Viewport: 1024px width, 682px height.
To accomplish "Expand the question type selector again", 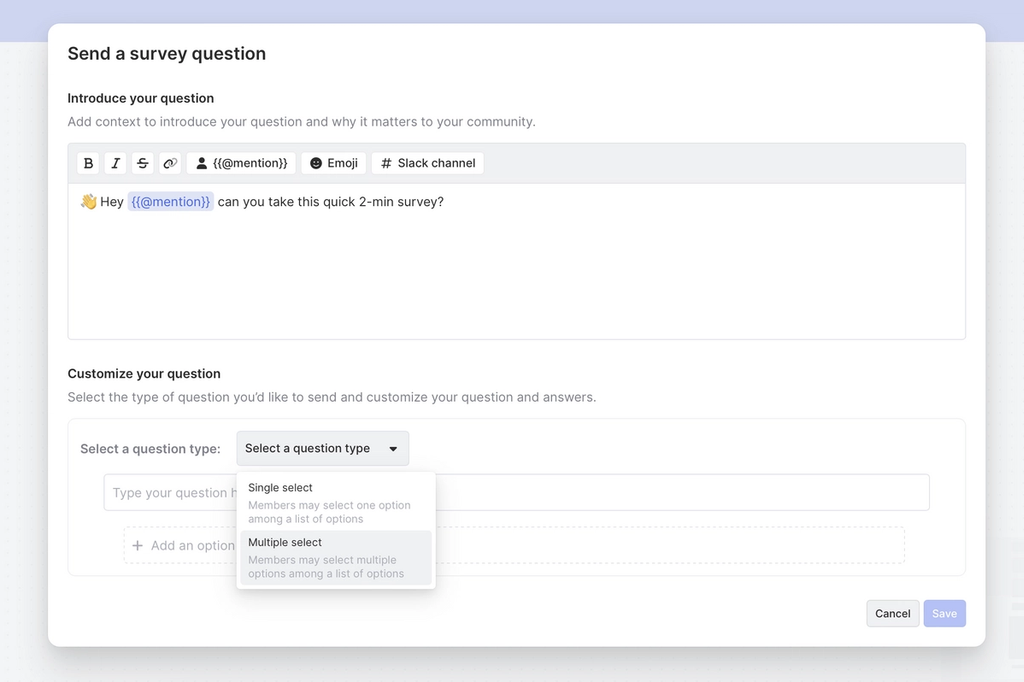I will tap(322, 448).
